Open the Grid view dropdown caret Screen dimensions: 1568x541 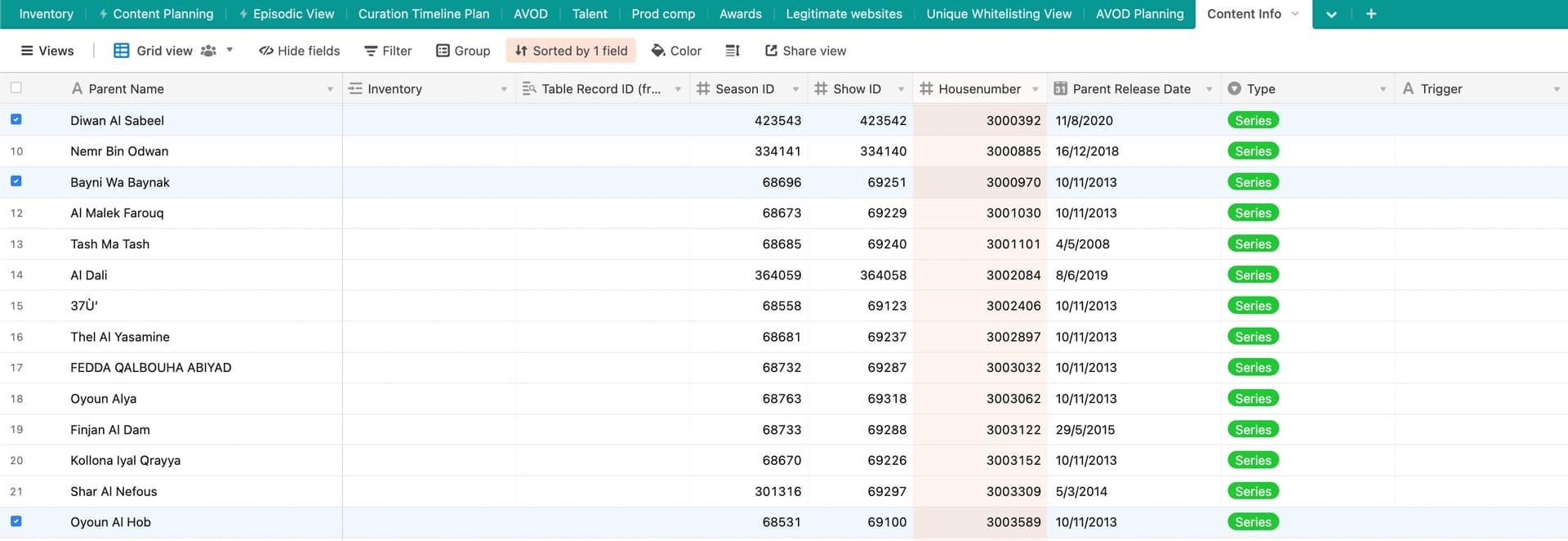[229, 50]
